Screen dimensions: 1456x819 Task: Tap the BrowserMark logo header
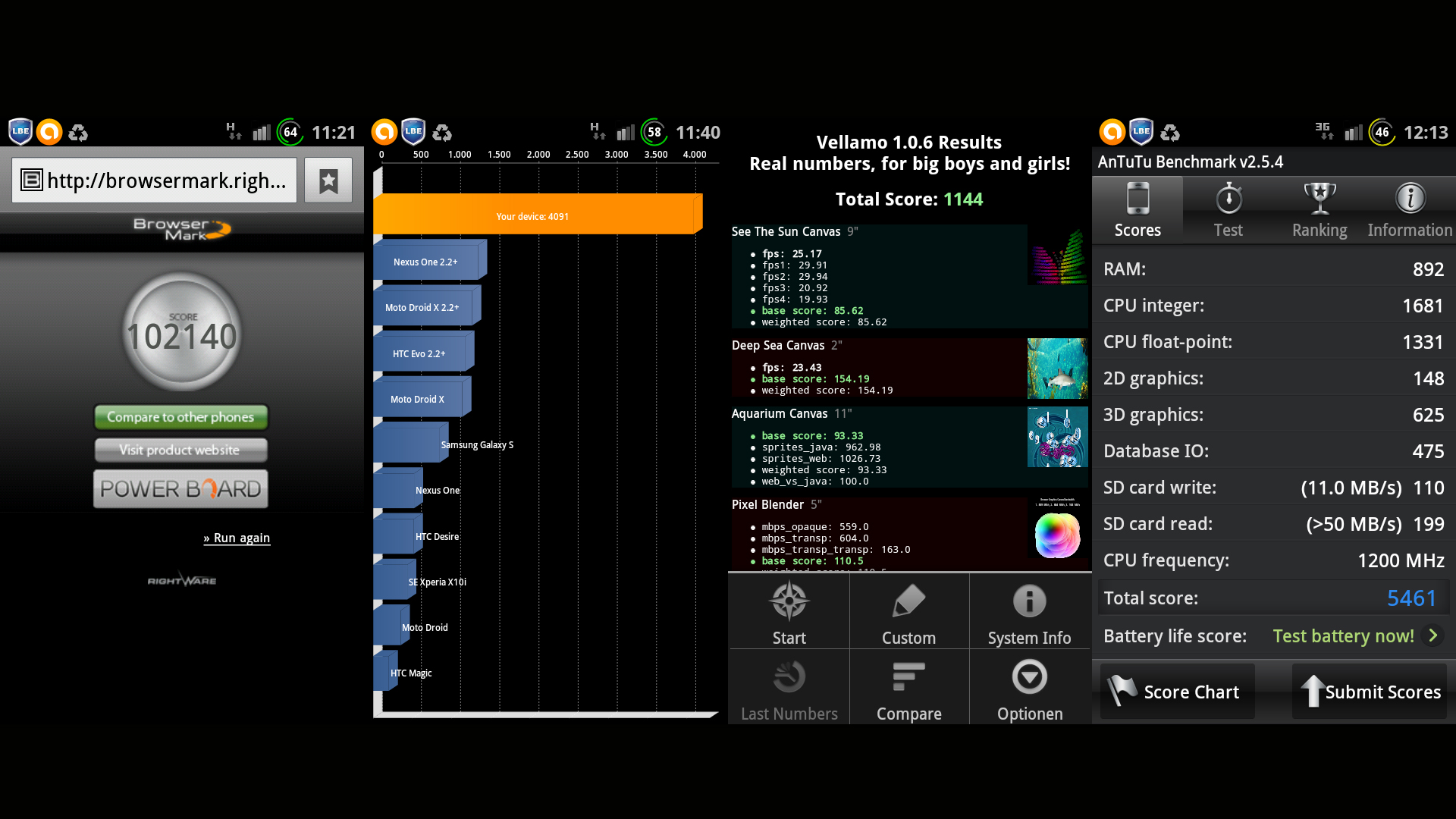tap(182, 229)
